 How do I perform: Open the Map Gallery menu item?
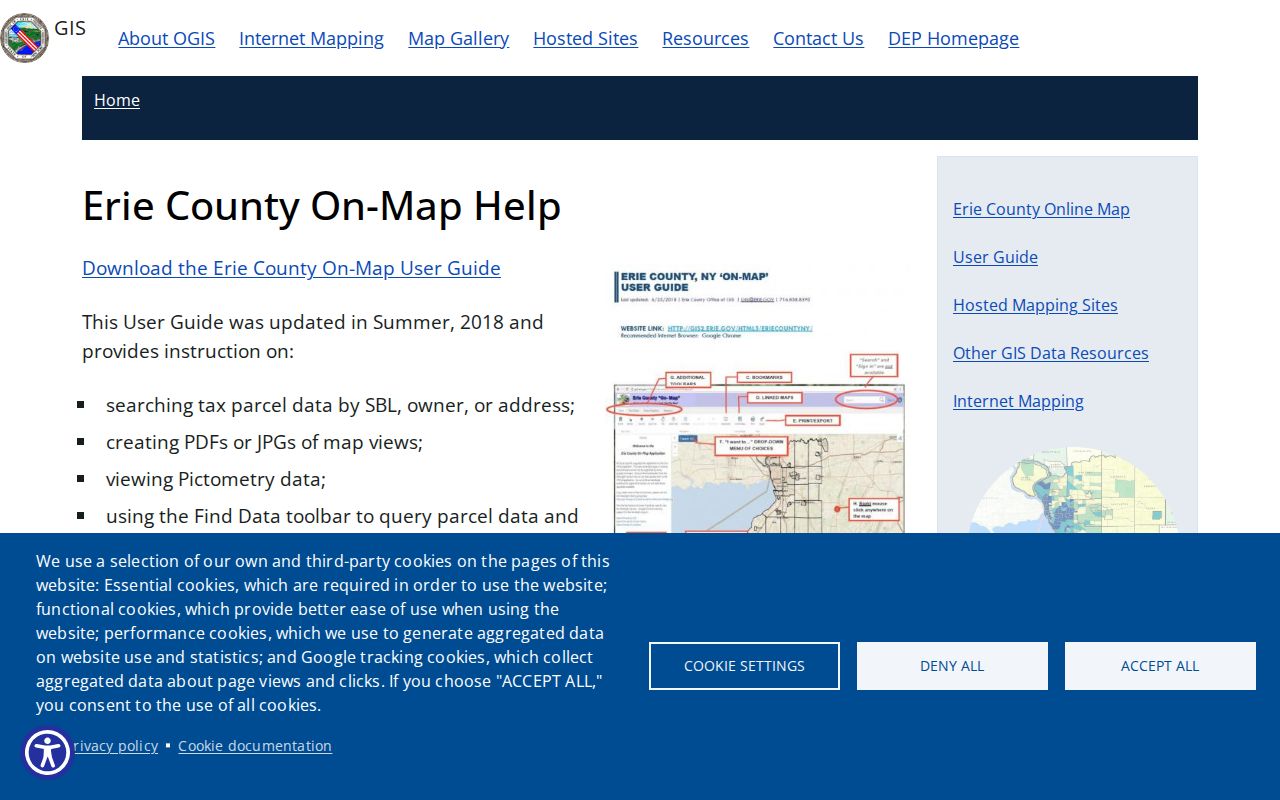tap(458, 38)
